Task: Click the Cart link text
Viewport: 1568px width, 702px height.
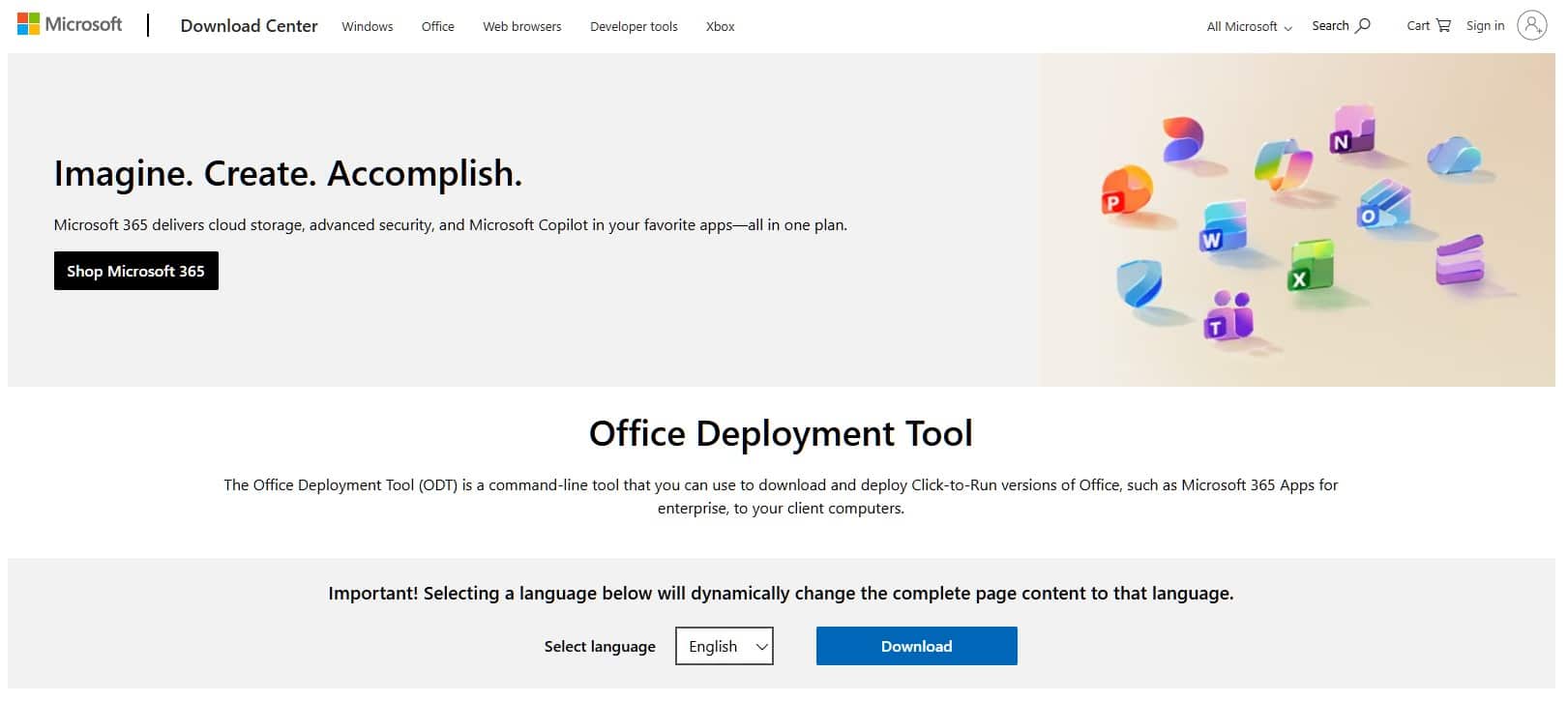Action: 1418,26
